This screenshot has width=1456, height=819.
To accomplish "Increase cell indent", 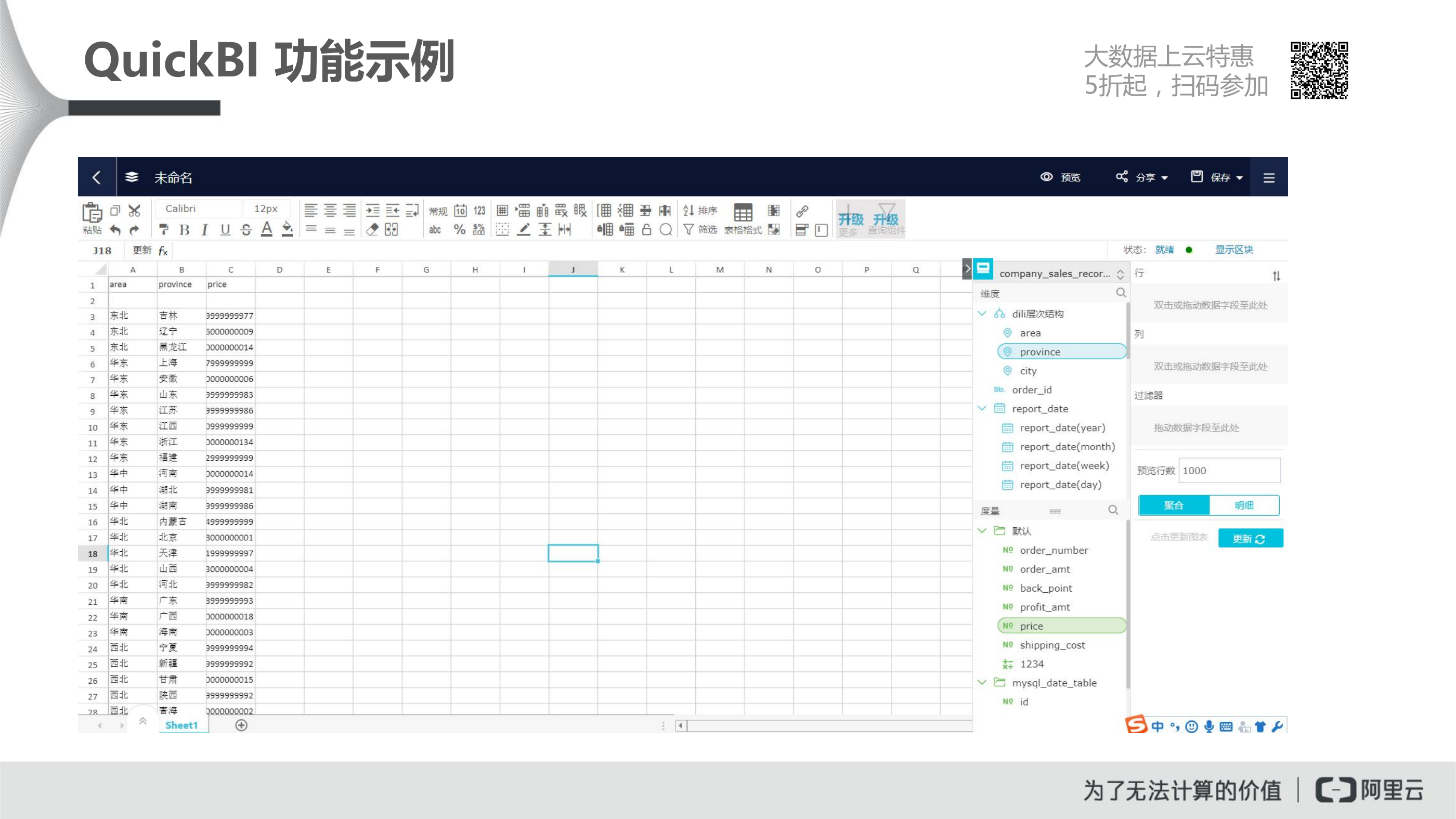I will (372, 211).
